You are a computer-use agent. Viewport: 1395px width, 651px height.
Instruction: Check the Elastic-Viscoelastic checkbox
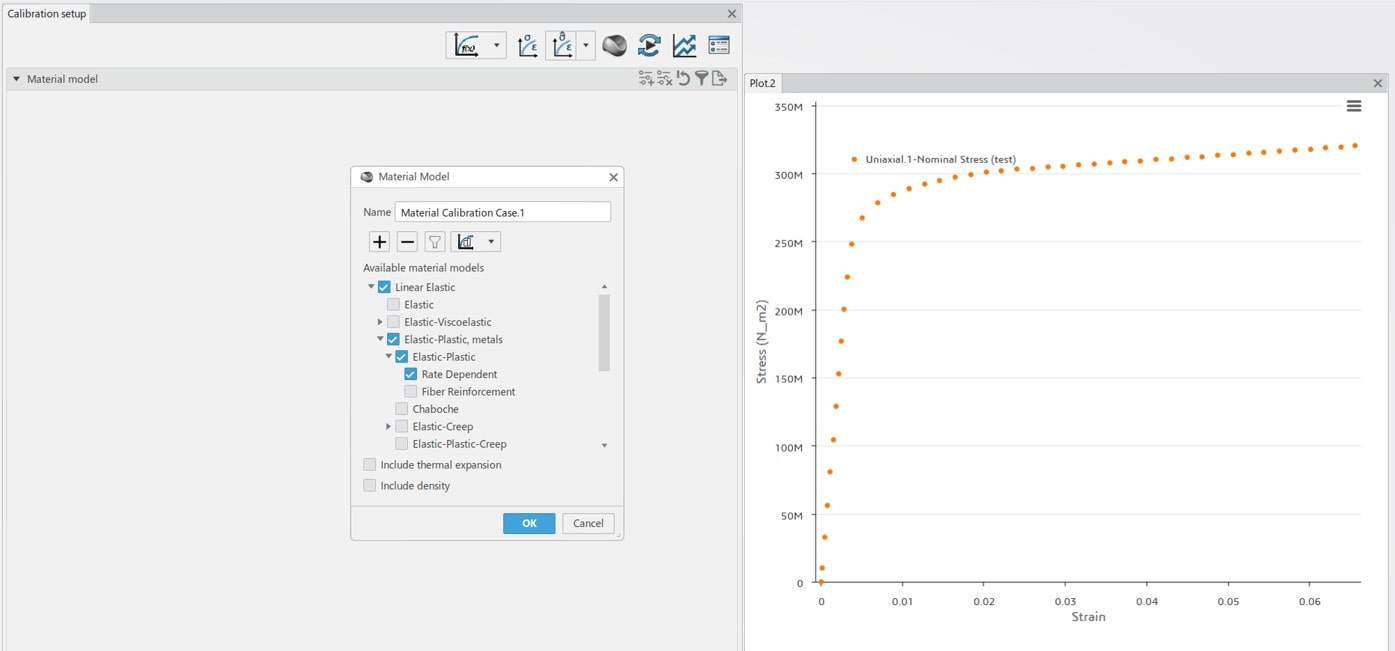pyautogui.click(x=393, y=322)
